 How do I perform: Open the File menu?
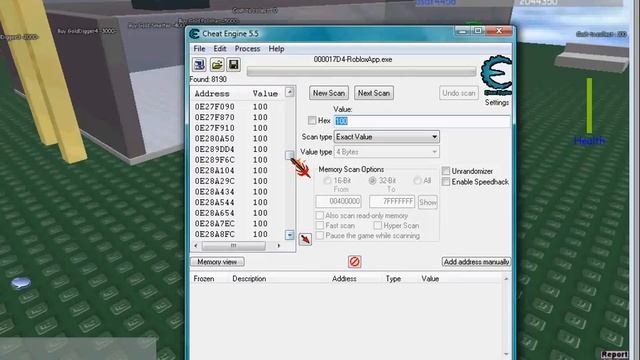pos(199,49)
